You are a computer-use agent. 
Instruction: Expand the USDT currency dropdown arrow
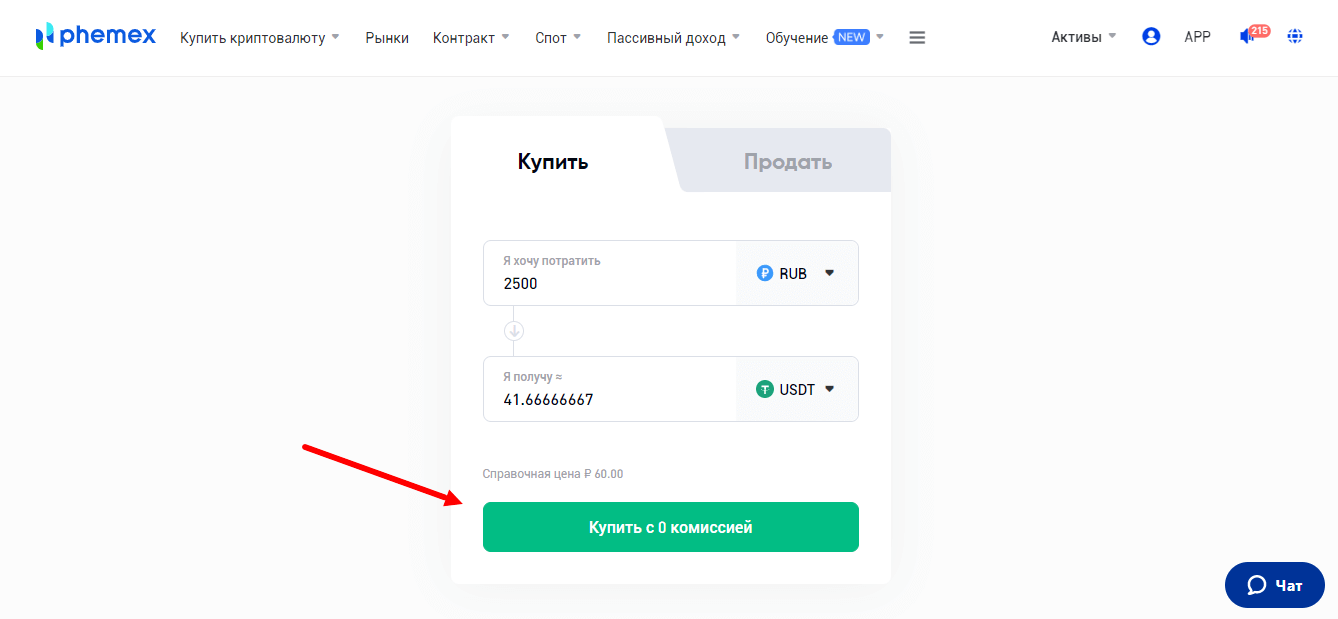(829, 390)
